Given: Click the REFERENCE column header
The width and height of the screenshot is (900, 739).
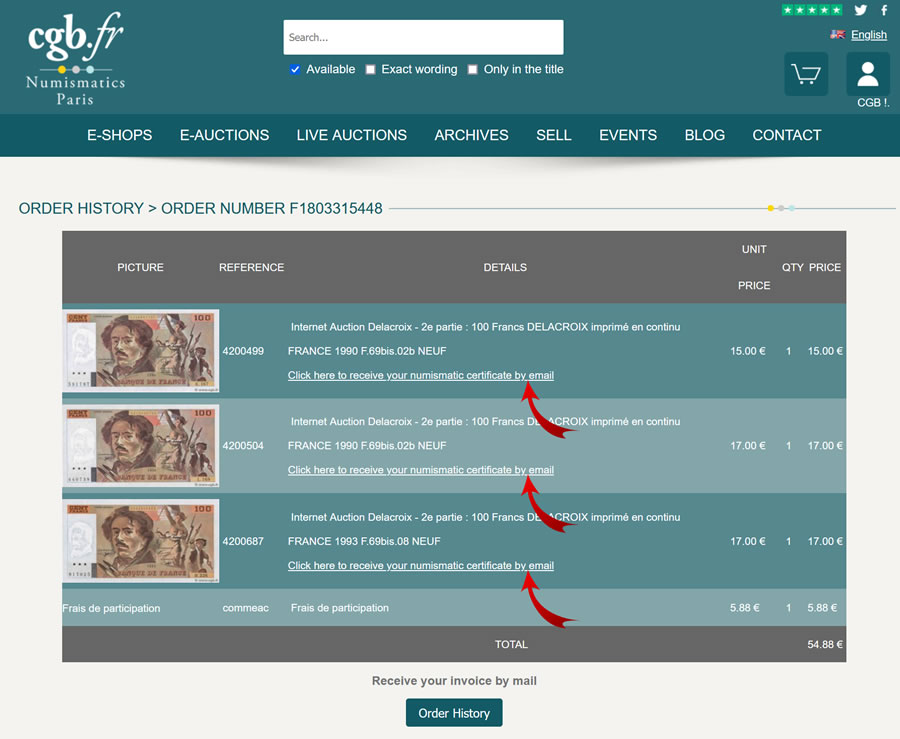Looking at the screenshot, I should coord(251,267).
